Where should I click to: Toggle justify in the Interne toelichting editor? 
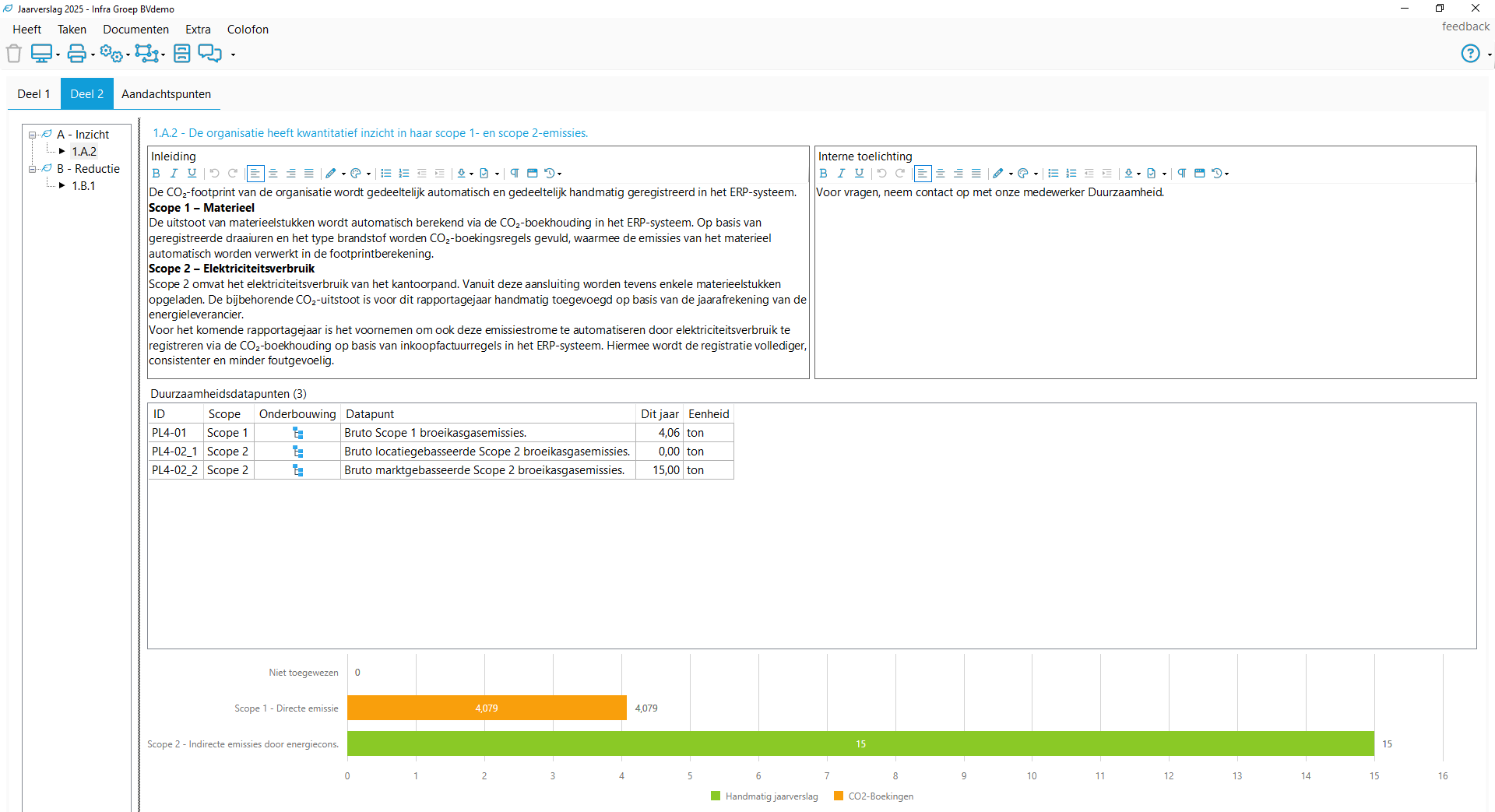tap(976, 174)
